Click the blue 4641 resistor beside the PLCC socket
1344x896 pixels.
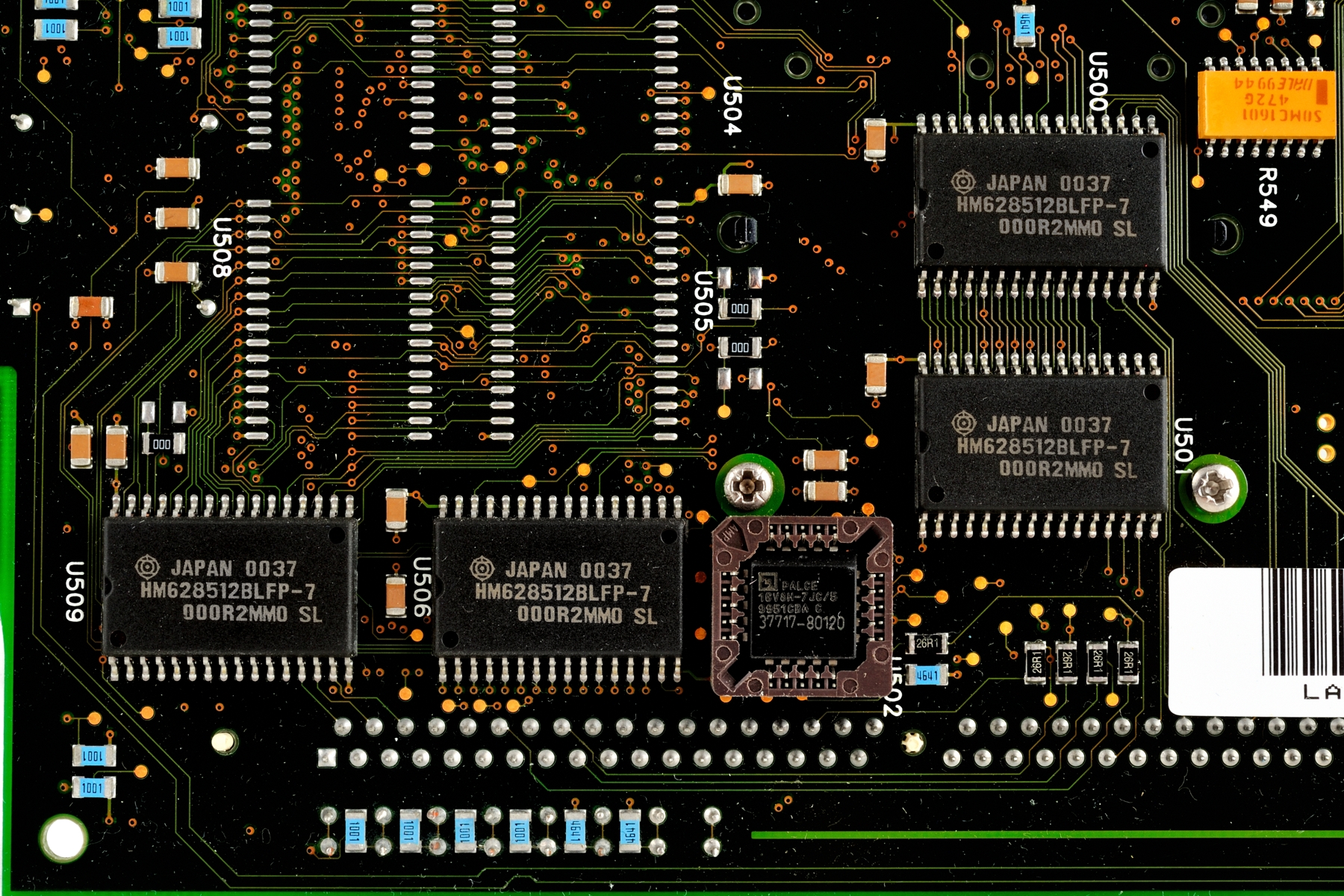point(927,675)
